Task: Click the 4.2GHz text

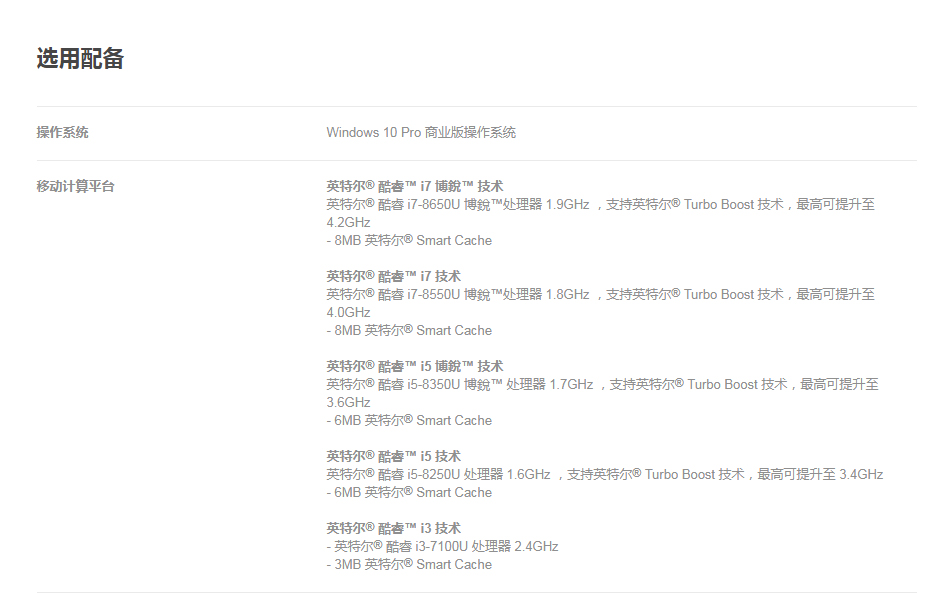Action: 348,223
